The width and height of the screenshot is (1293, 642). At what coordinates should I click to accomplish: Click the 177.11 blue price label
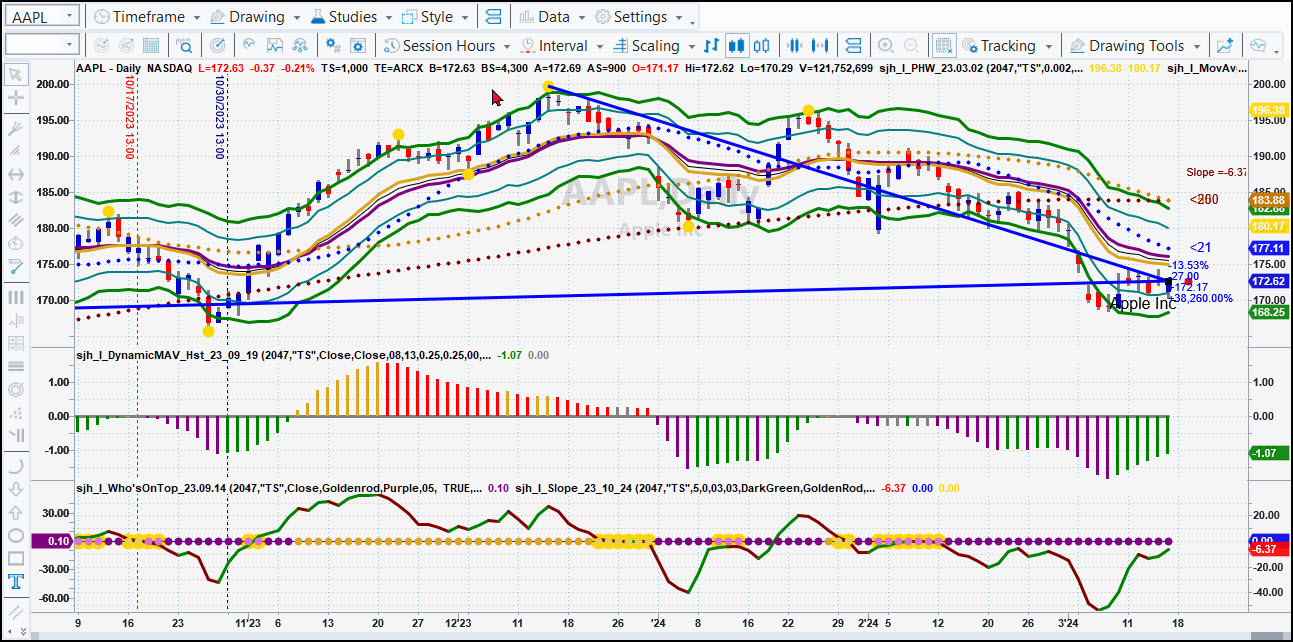pos(1268,247)
